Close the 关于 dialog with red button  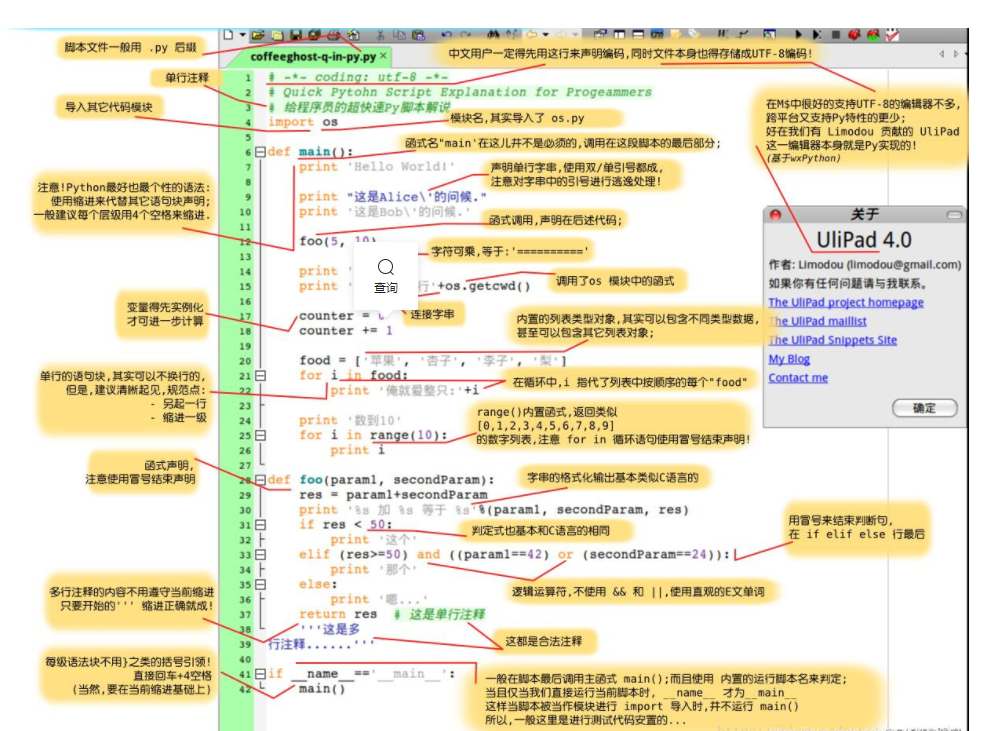[x=775, y=215]
